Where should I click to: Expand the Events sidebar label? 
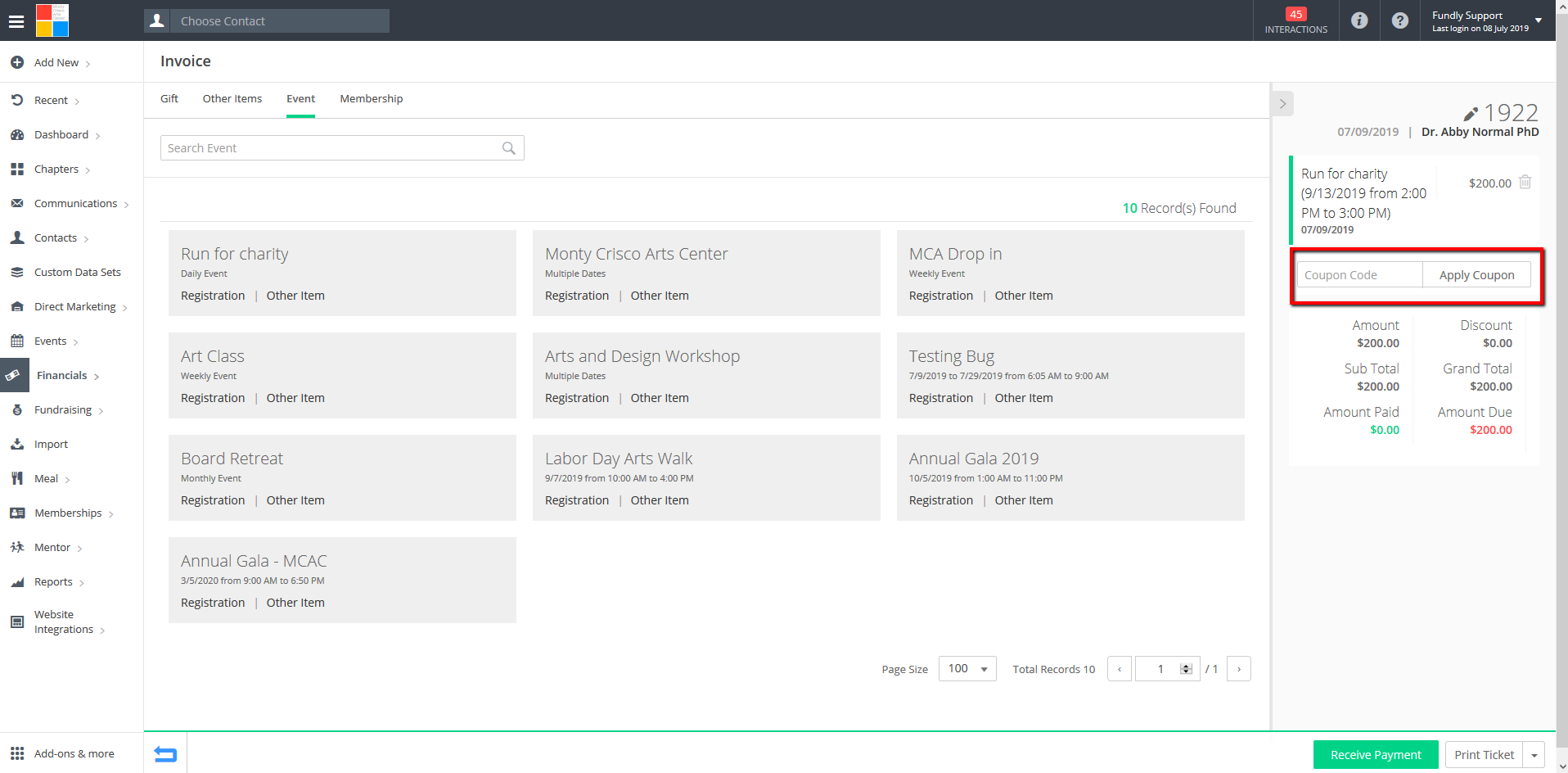[x=51, y=341]
